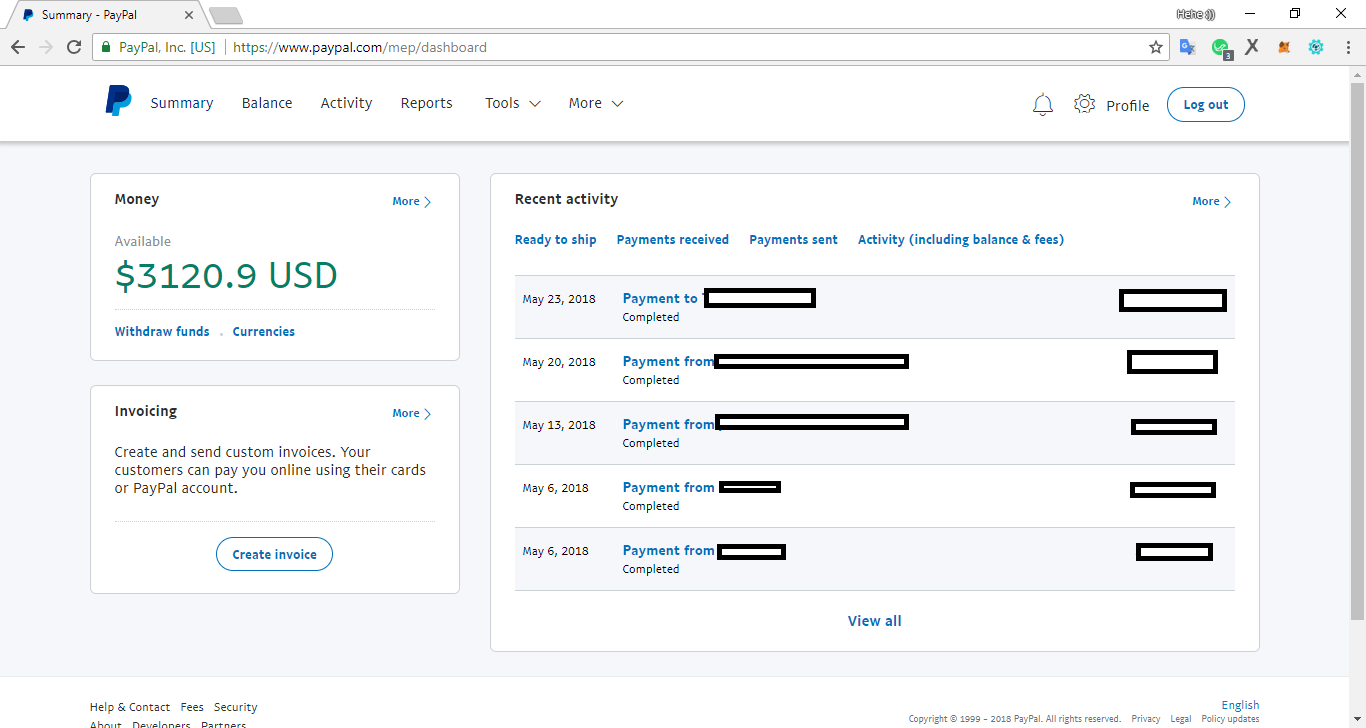Close the Summary - PayPal tab
1366x728 pixels.
coord(189,15)
